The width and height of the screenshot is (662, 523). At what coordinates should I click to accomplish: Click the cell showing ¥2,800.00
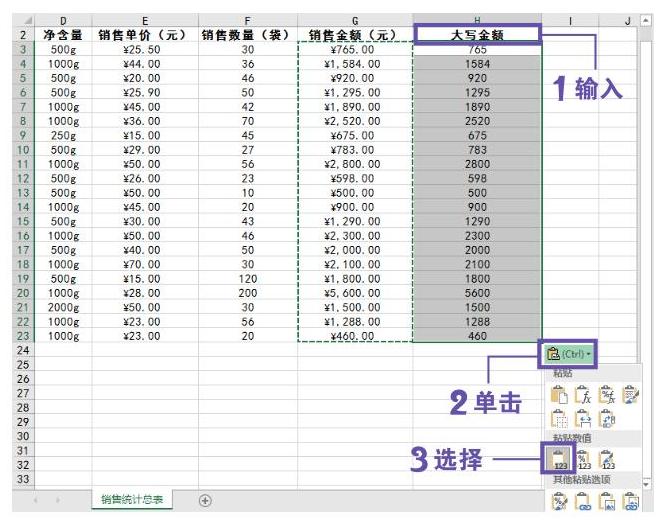355,164
